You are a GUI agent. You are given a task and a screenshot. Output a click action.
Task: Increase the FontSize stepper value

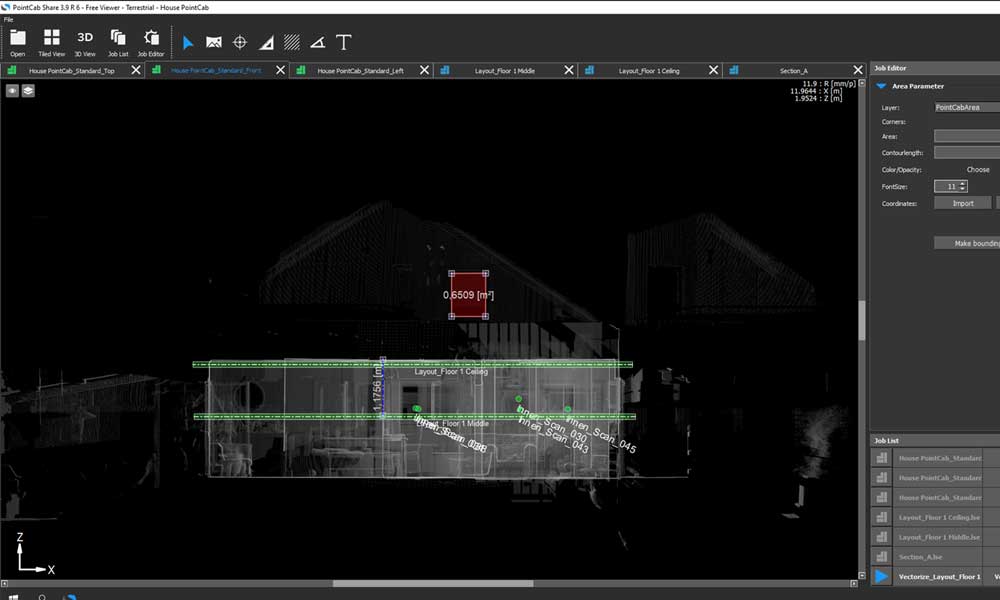[963, 183]
